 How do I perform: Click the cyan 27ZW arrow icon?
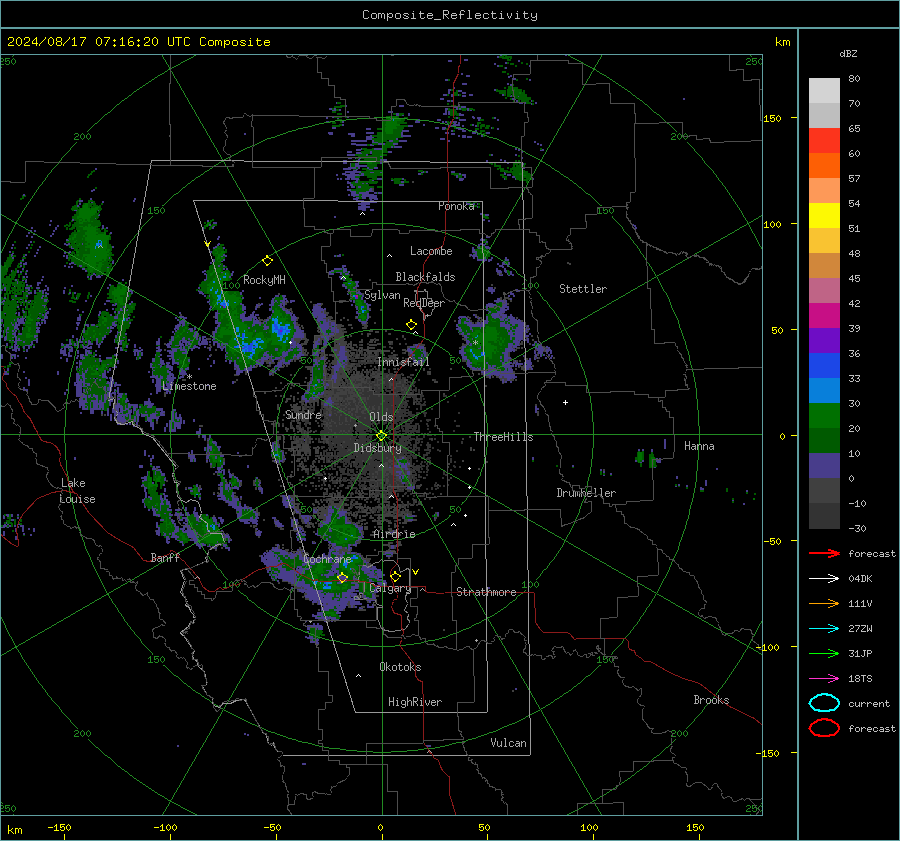coord(824,629)
